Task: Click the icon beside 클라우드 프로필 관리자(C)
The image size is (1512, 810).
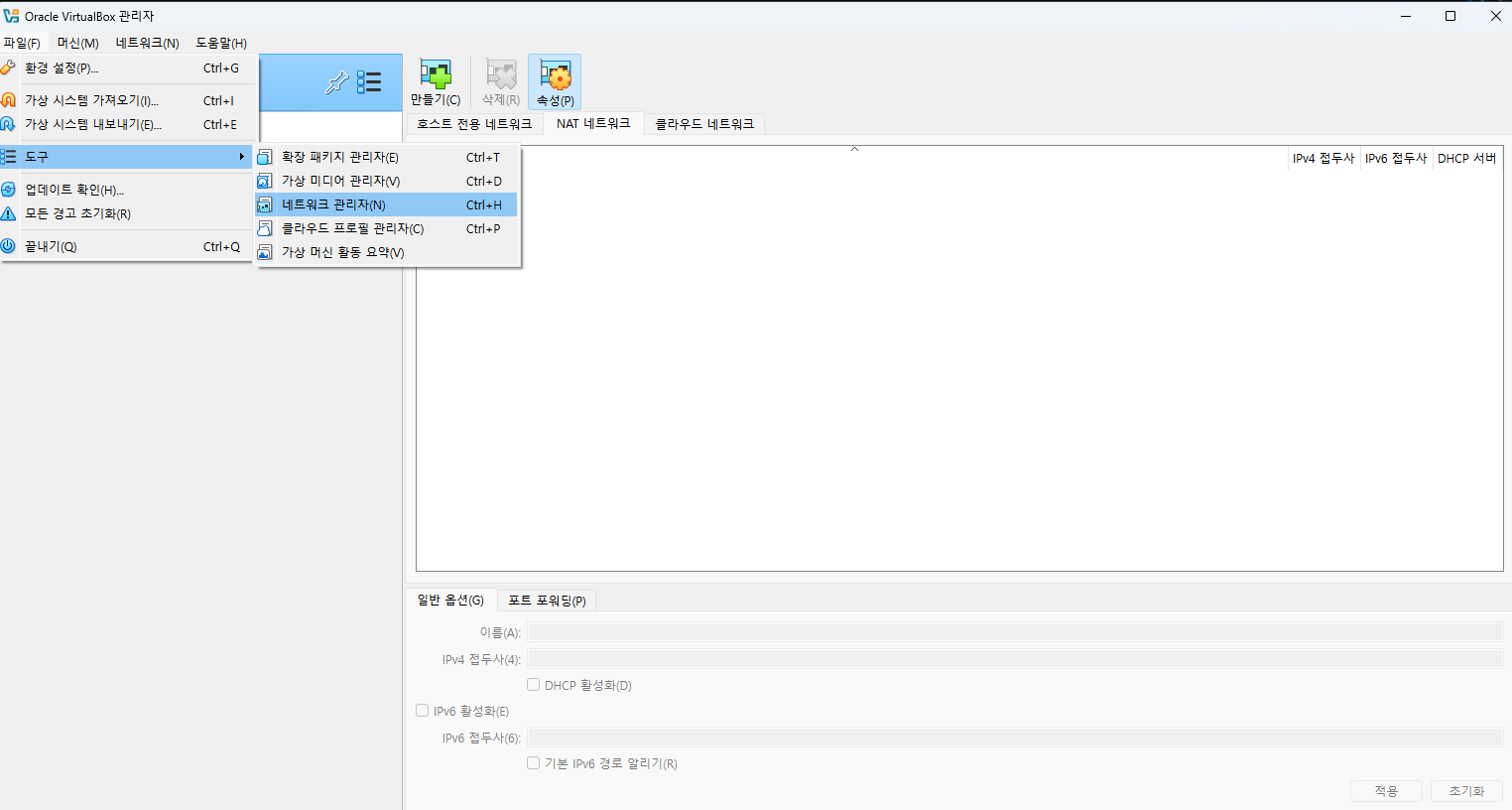Action: (x=264, y=228)
